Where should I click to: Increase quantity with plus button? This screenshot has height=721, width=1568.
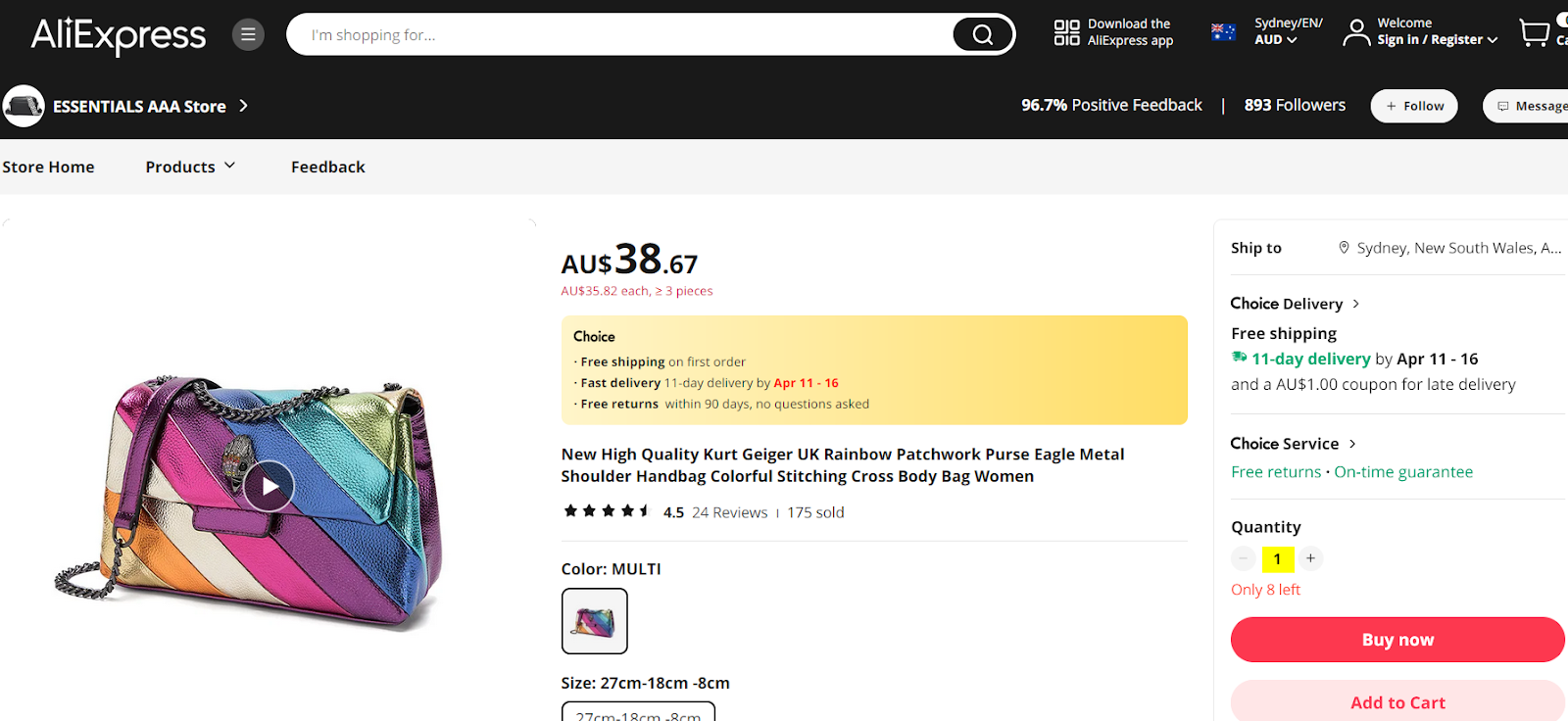tap(1310, 558)
